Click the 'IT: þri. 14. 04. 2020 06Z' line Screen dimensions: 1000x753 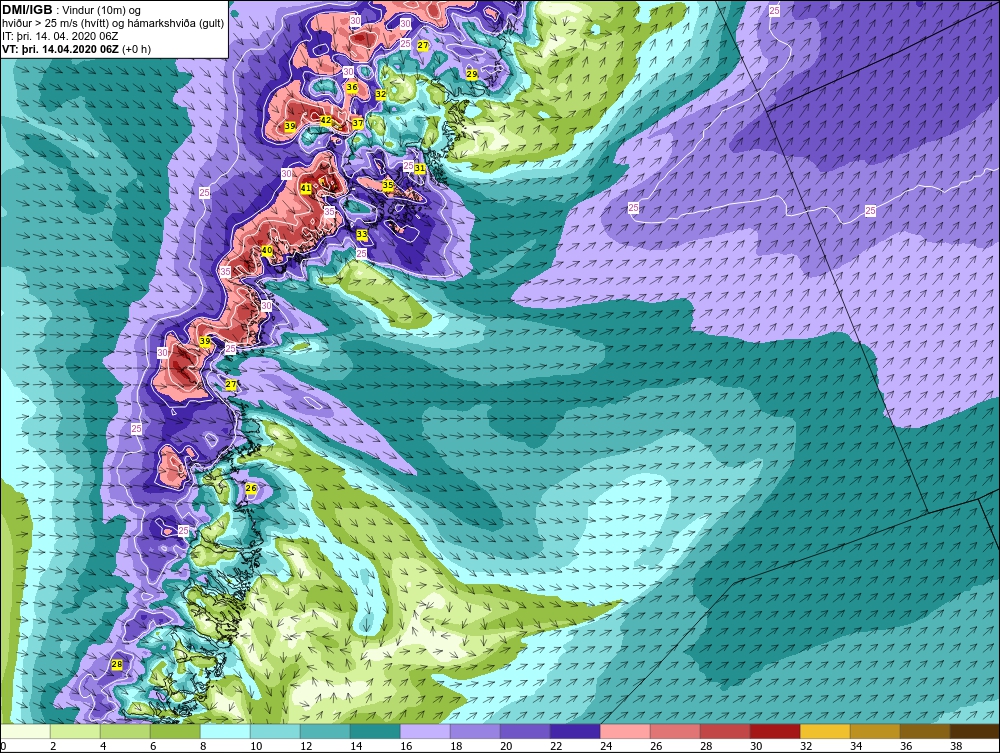[60, 36]
